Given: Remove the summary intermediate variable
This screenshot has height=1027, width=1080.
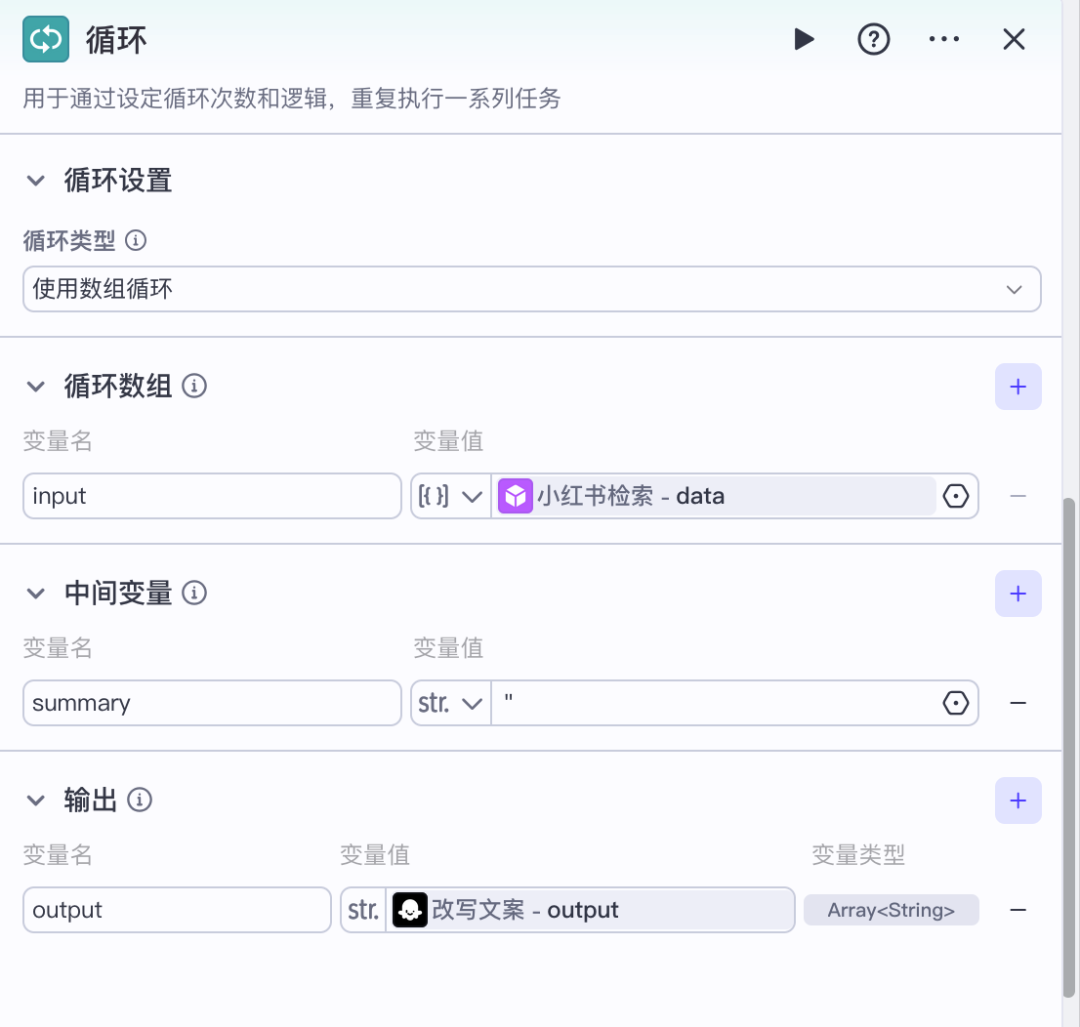Looking at the screenshot, I should (x=1018, y=703).
